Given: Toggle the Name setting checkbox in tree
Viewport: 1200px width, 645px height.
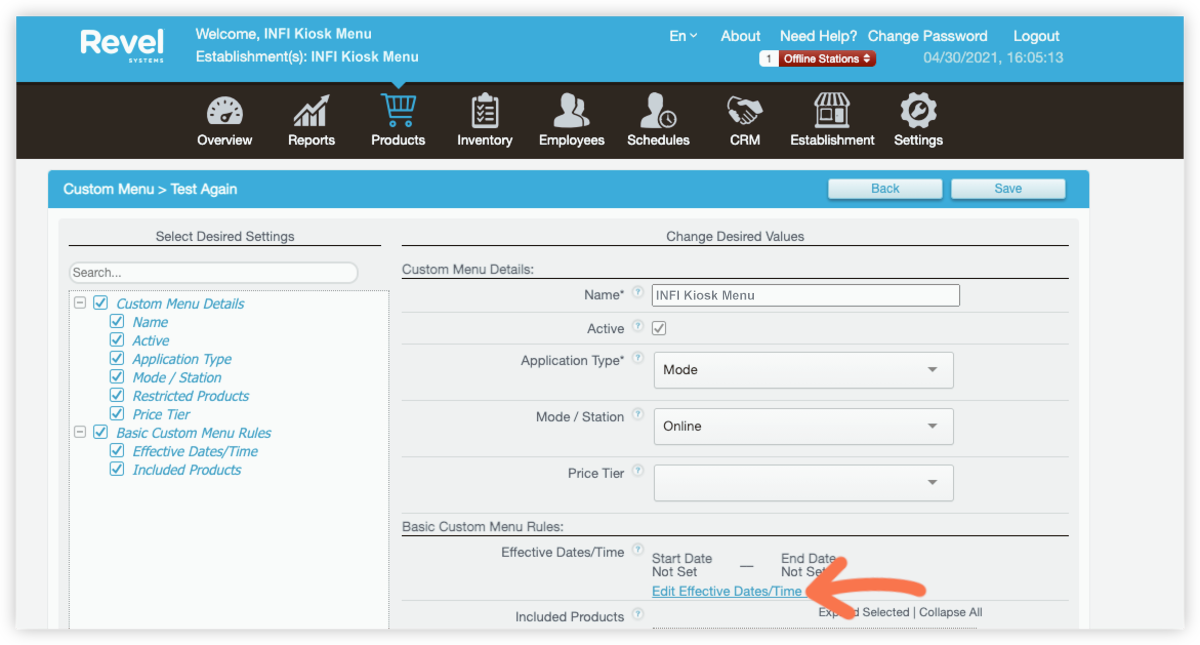Looking at the screenshot, I should coord(116,322).
